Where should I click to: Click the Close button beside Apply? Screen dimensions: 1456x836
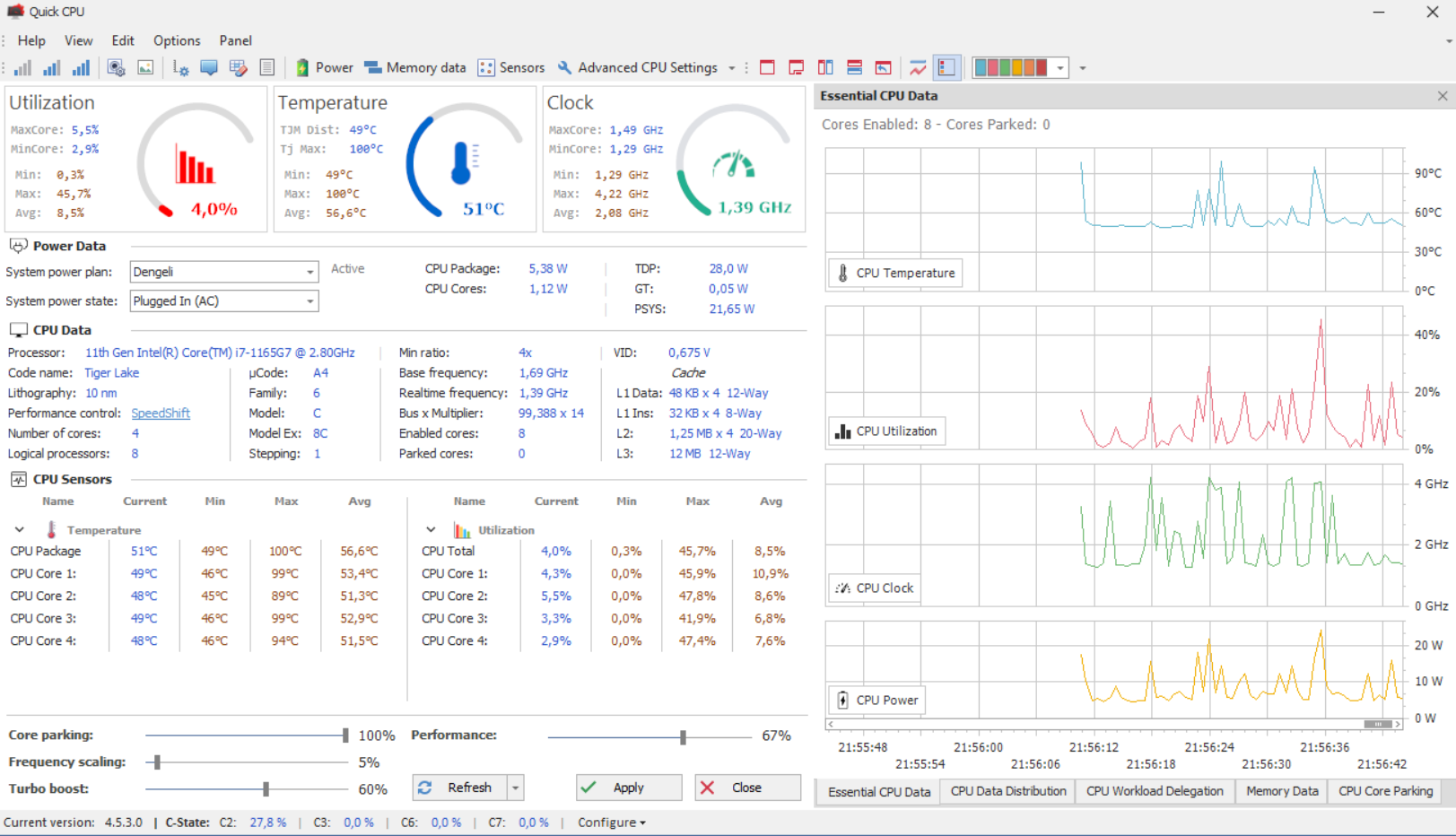click(x=747, y=788)
